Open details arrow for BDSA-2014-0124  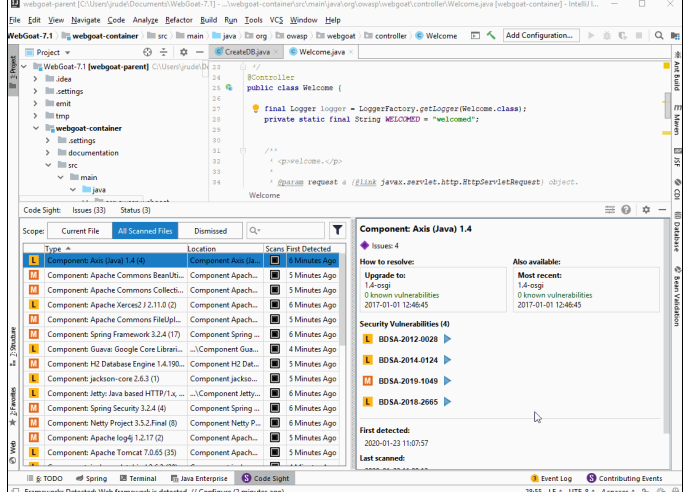tap(448, 360)
